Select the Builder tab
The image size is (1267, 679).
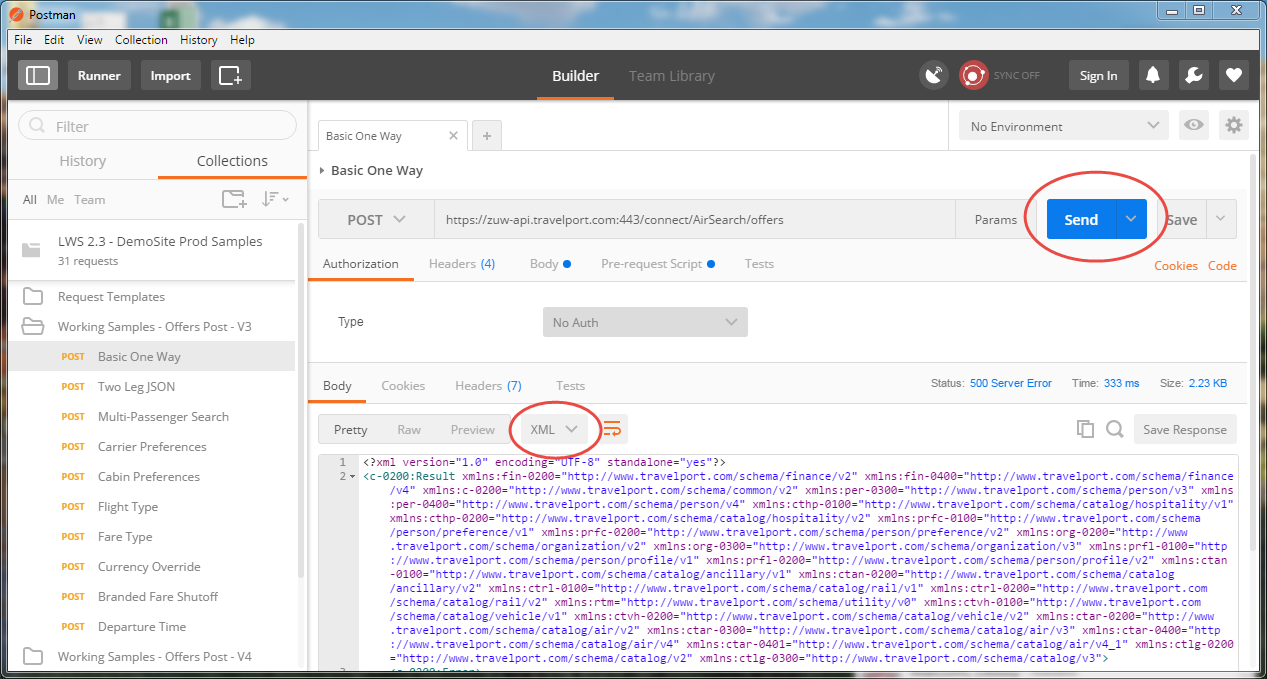coord(576,76)
